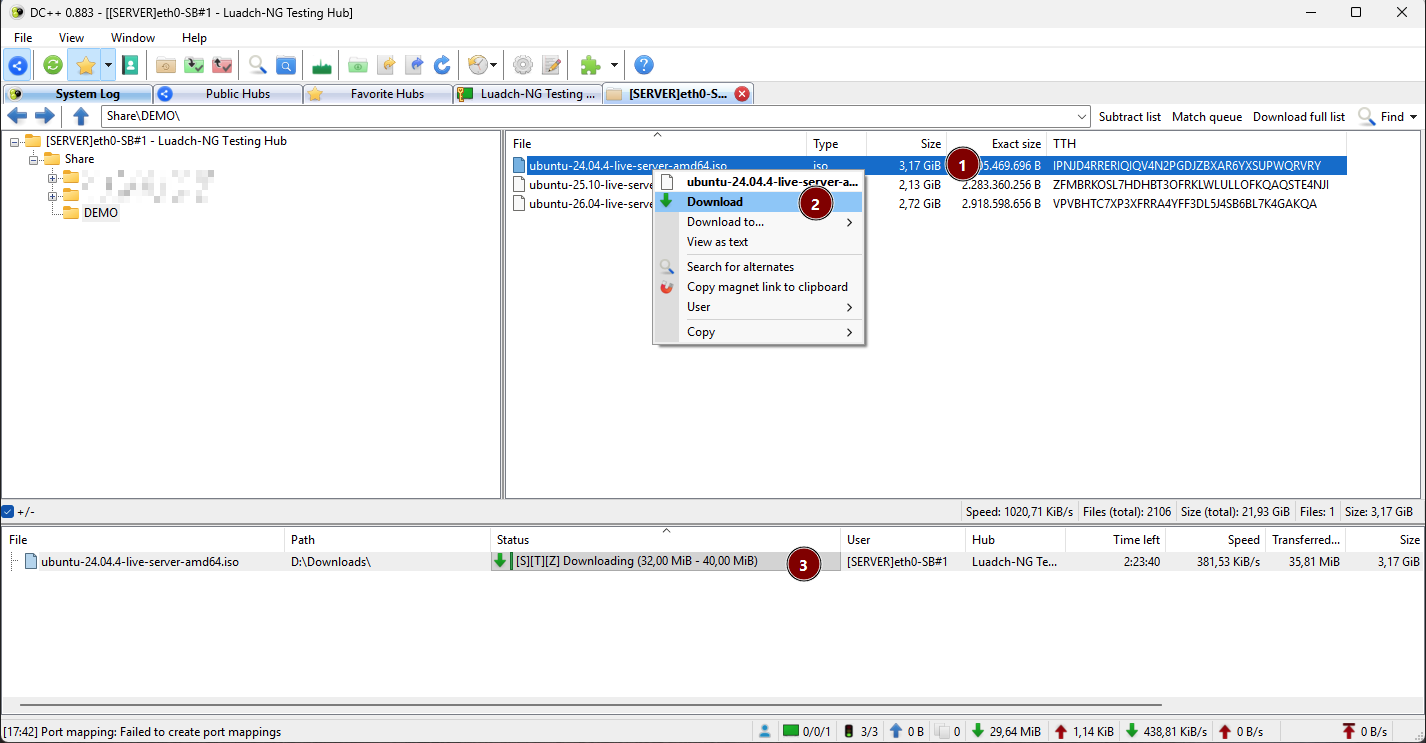Viewport: 1426px width, 743px height.
Task: Click Match queue button
Action: tap(1207, 117)
